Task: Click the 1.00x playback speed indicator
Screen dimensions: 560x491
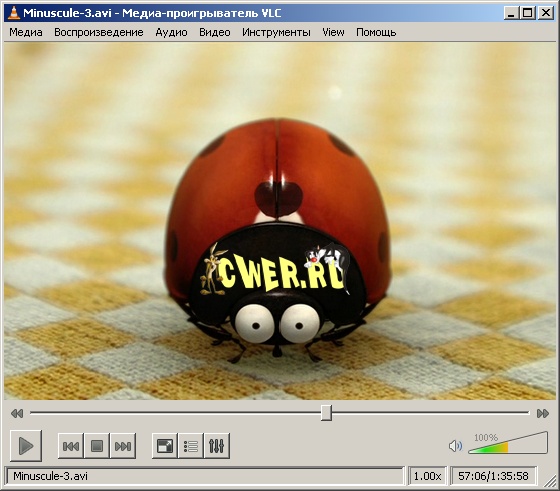Action: [x=427, y=476]
